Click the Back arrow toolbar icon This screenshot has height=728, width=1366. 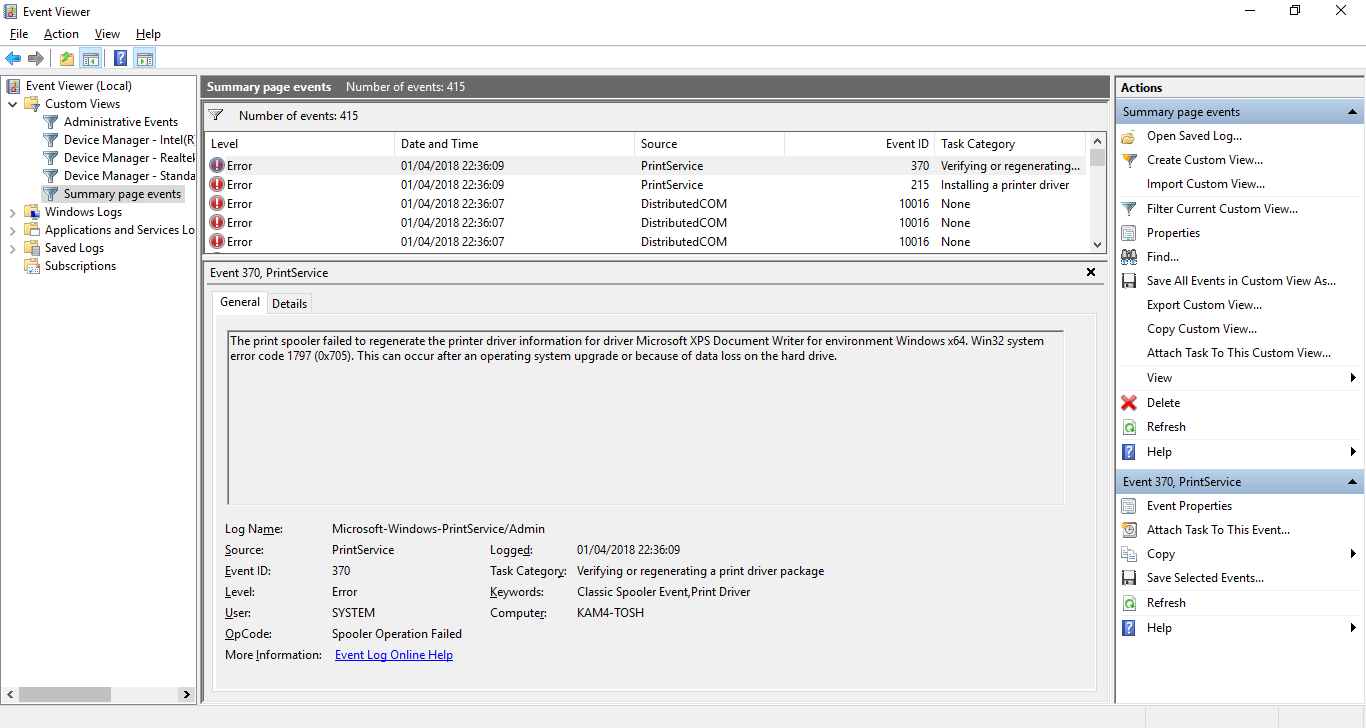point(13,58)
